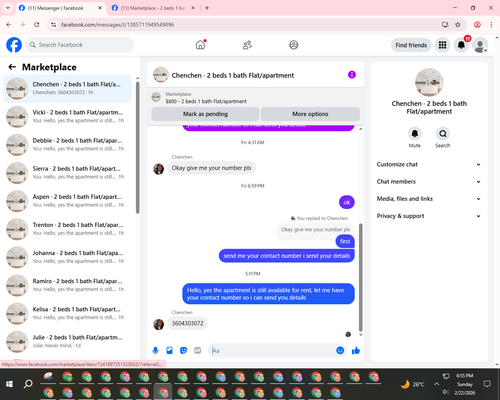
Task: Open new browser tab plus button
Action: click(x=207, y=8)
